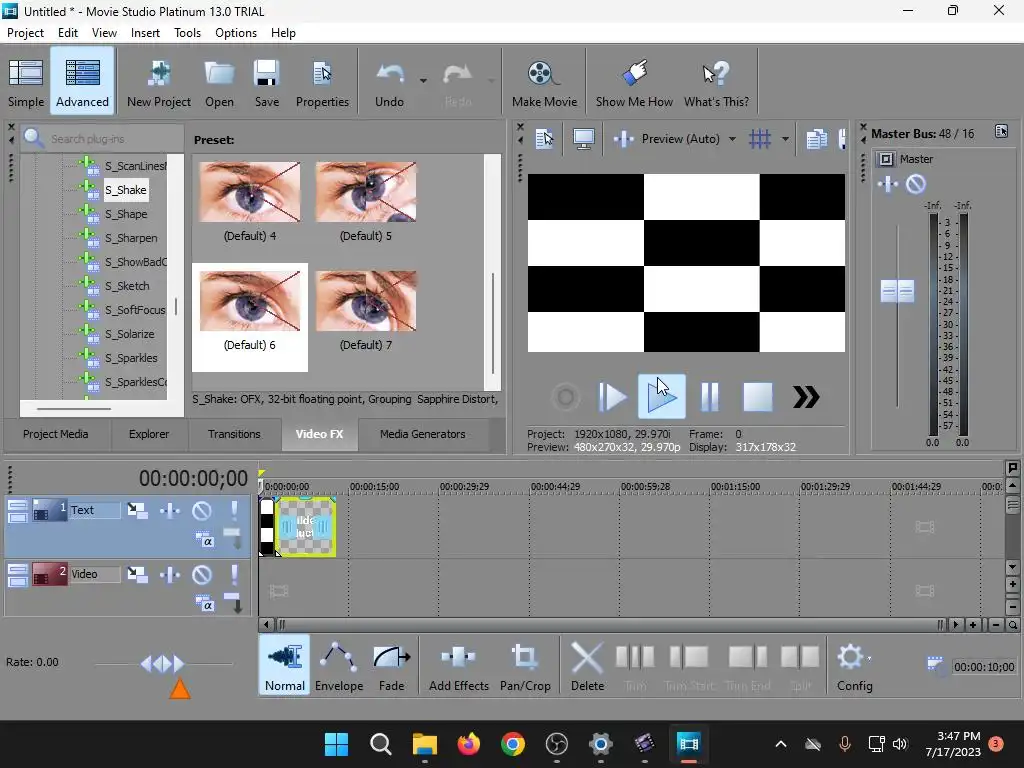Switch to Explorer tab
This screenshot has width=1024, height=768.
point(149,434)
